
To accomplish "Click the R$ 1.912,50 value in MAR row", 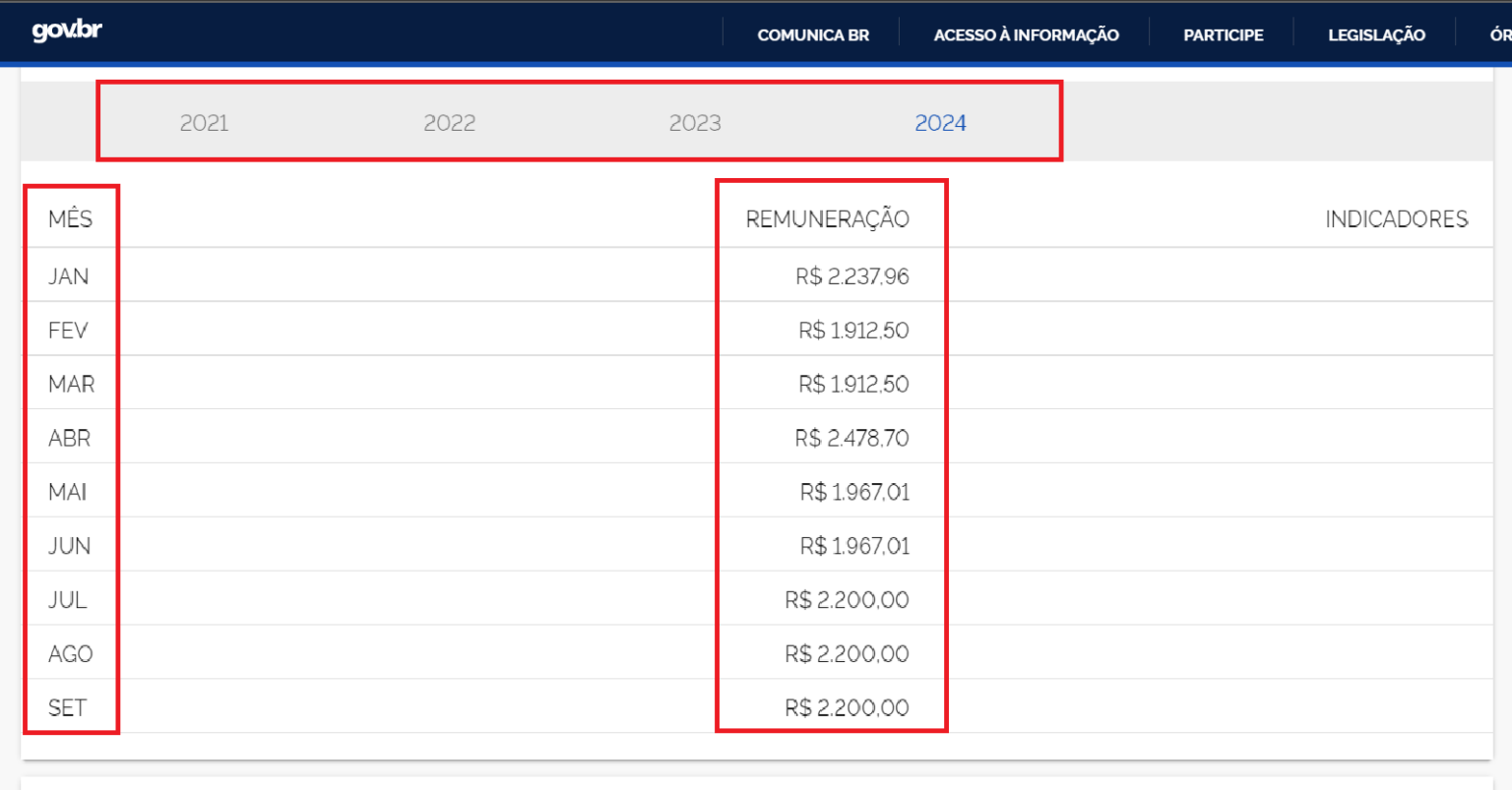I will point(853,384).
